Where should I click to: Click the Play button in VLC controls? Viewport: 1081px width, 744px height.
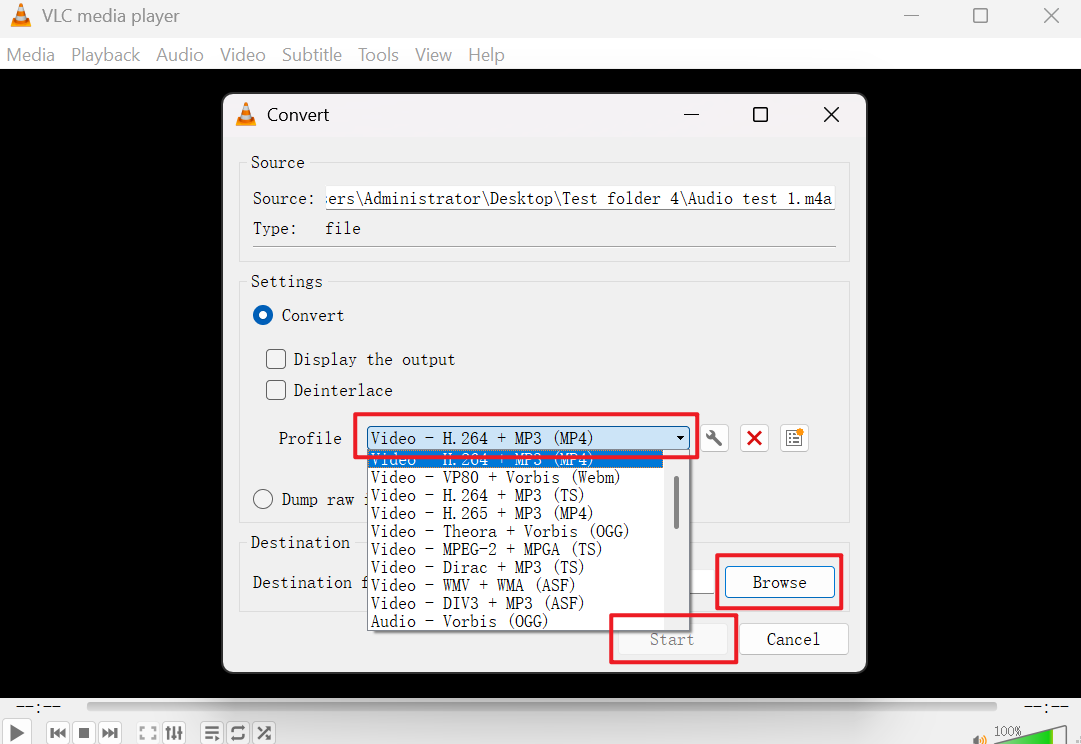click(x=17, y=732)
